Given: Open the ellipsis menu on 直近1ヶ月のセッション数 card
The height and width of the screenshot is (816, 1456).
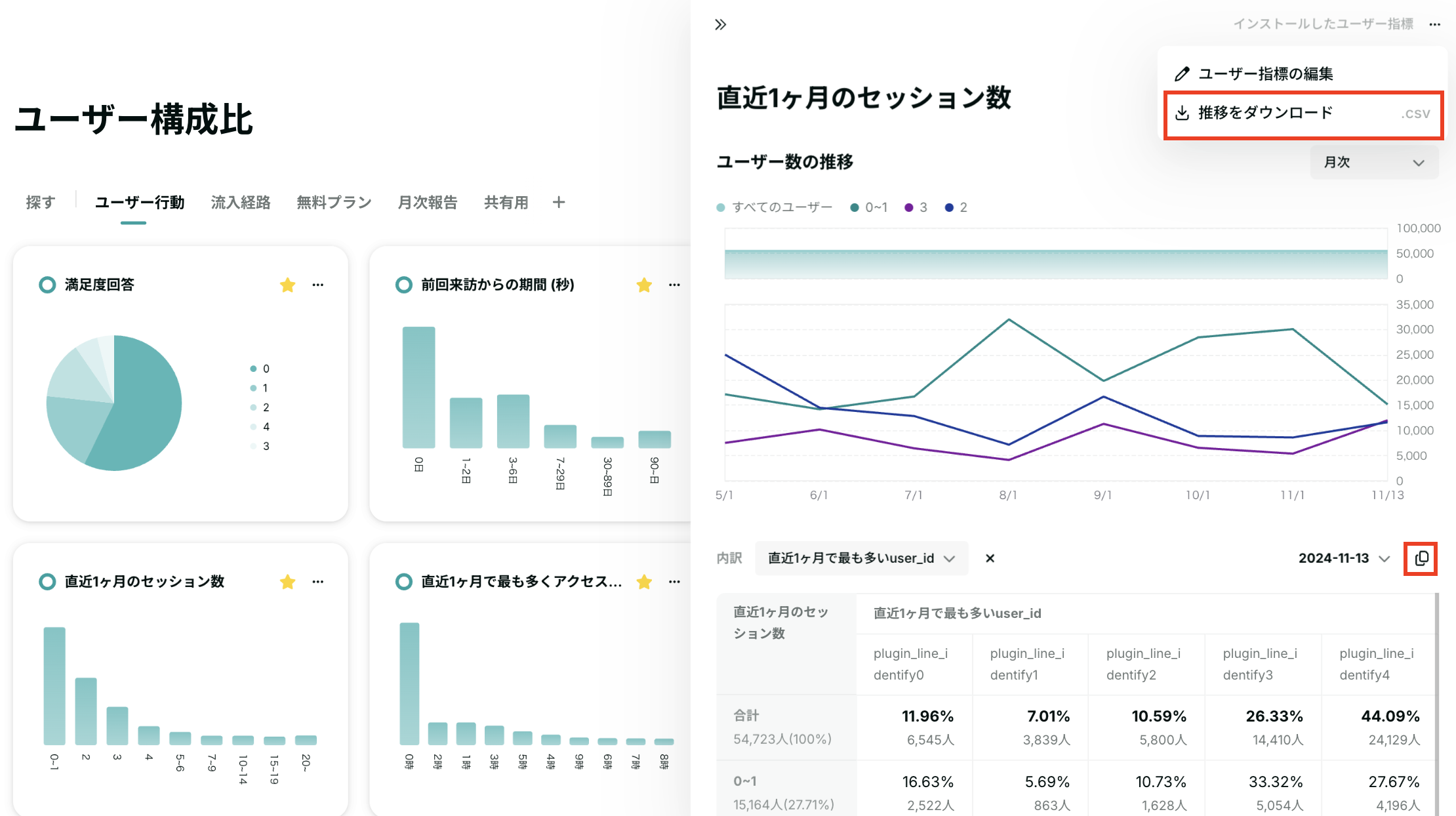Looking at the screenshot, I should 318,582.
